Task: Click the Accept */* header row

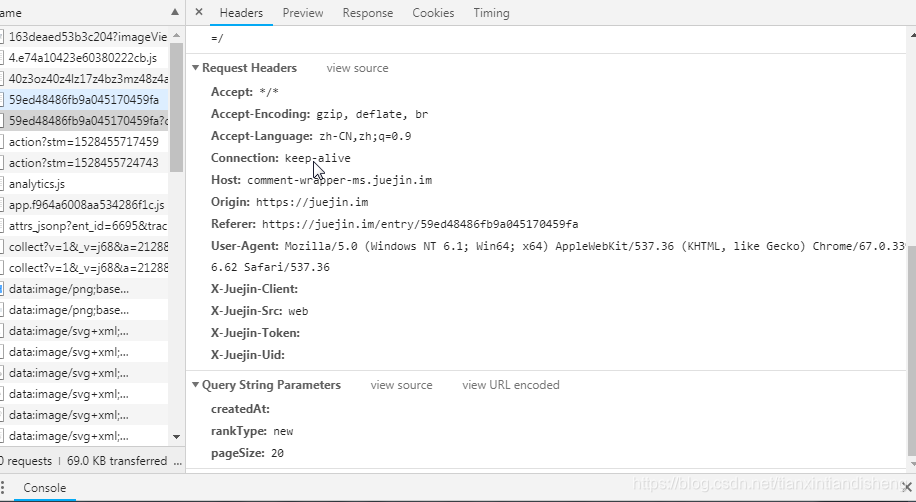Action: pyautogui.click(x=244, y=92)
